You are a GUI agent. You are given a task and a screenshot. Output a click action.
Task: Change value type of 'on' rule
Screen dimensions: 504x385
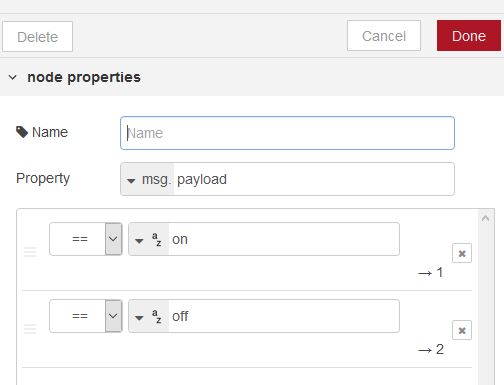[x=148, y=239]
